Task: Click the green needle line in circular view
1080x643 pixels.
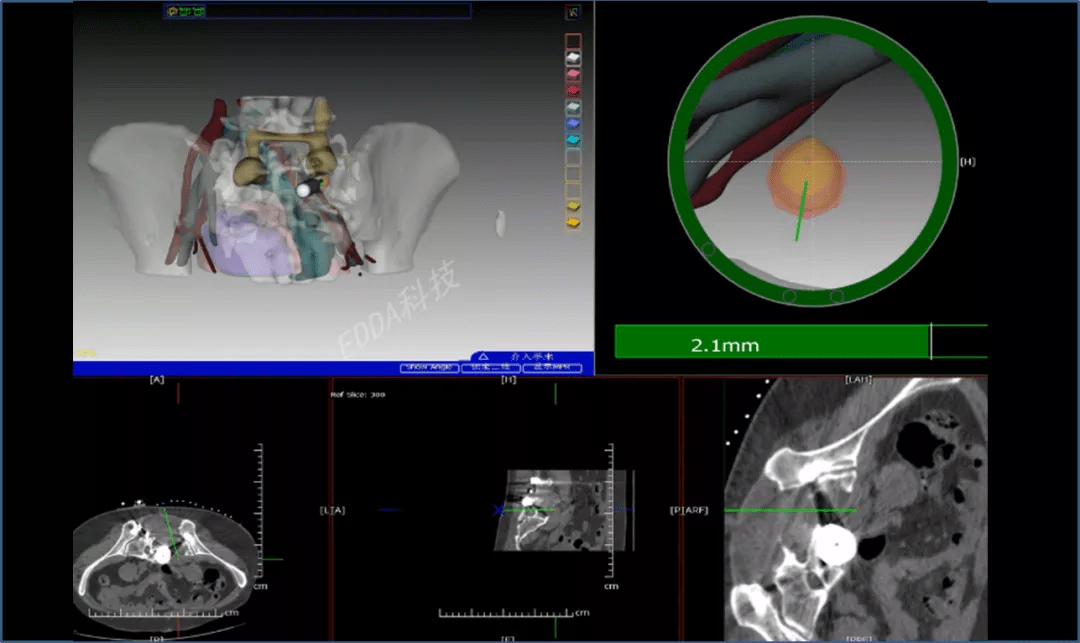Action: pyautogui.click(x=802, y=211)
